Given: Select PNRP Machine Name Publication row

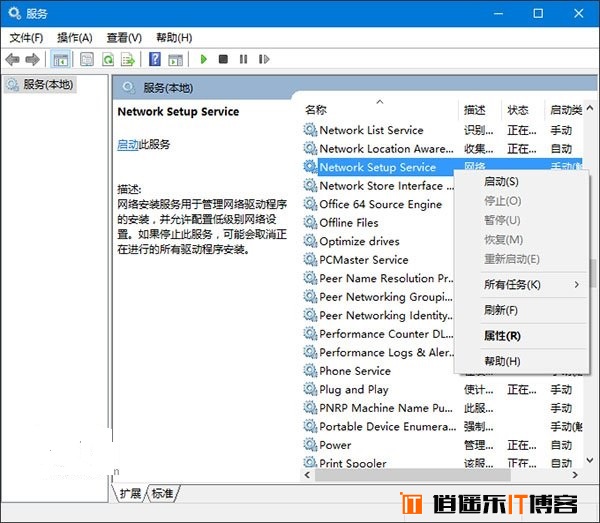Looking at the screenshot, I should [443, 408].
